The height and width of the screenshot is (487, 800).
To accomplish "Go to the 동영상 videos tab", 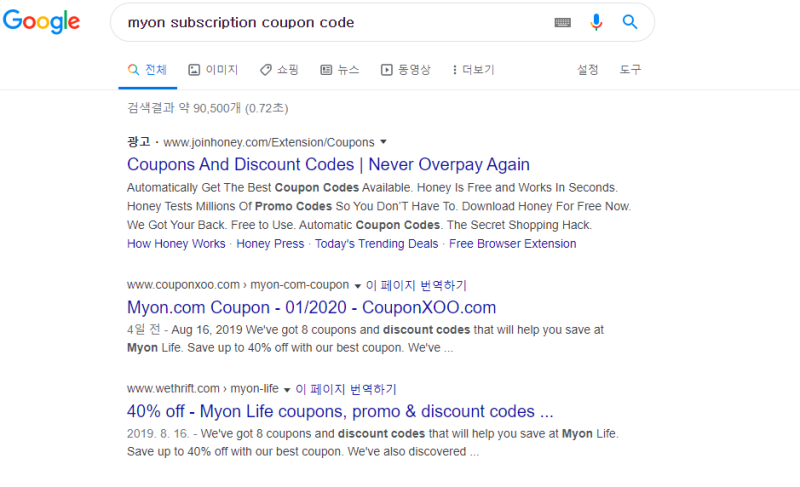I will 405,70.
